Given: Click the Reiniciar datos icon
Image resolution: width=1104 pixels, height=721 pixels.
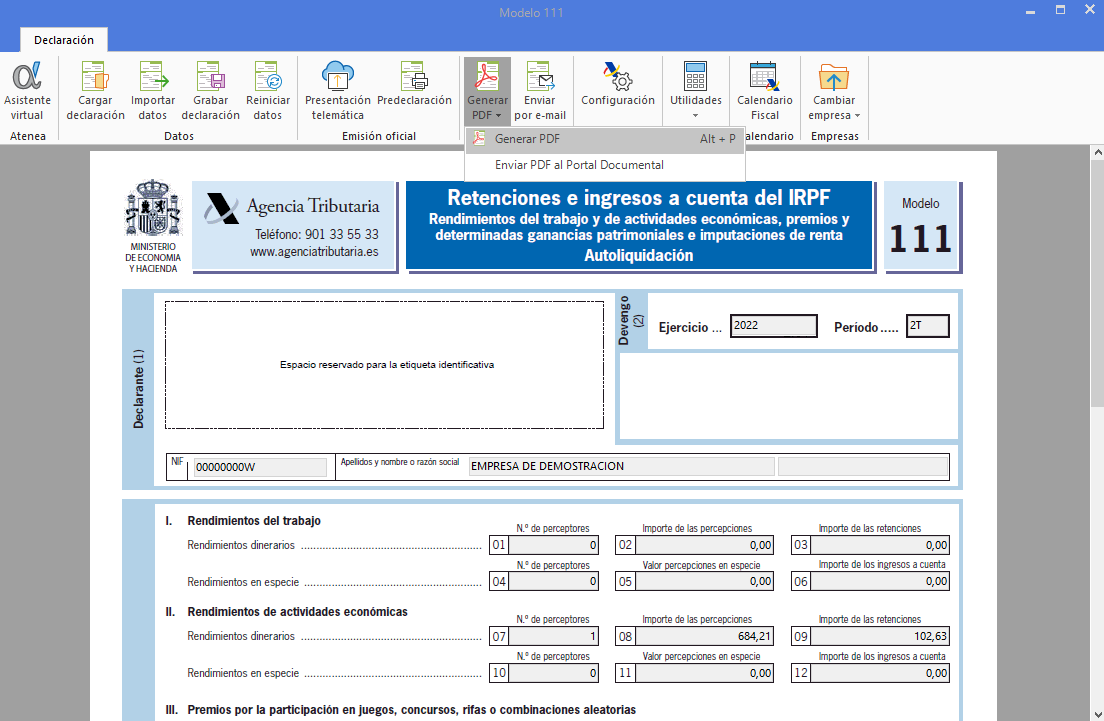Looking at the screenshot, I should coord(268,77).
